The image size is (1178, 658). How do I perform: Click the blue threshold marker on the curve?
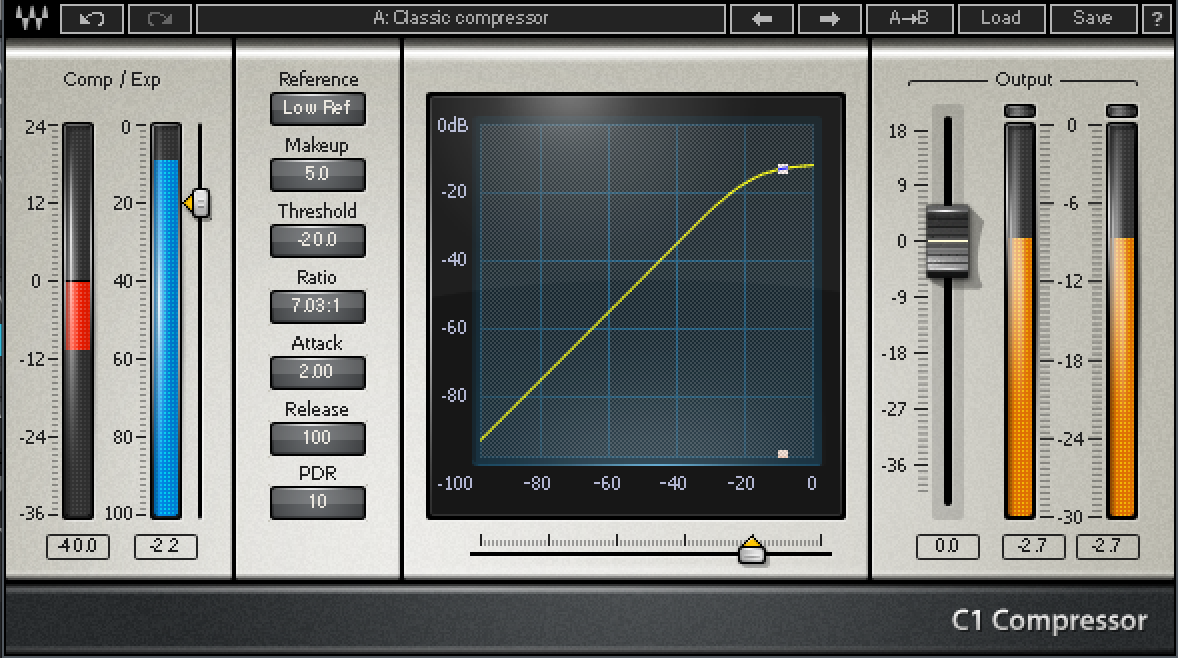point(783,169)
